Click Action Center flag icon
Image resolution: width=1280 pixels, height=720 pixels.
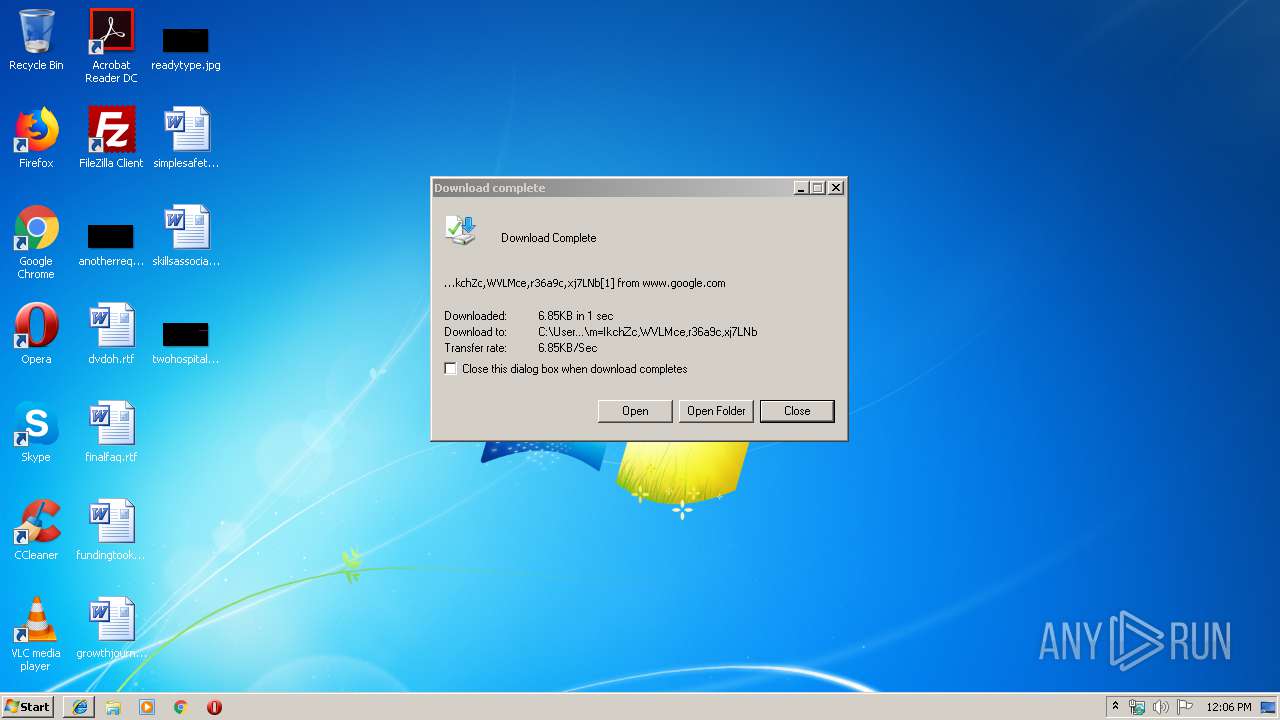point(1185,707)
